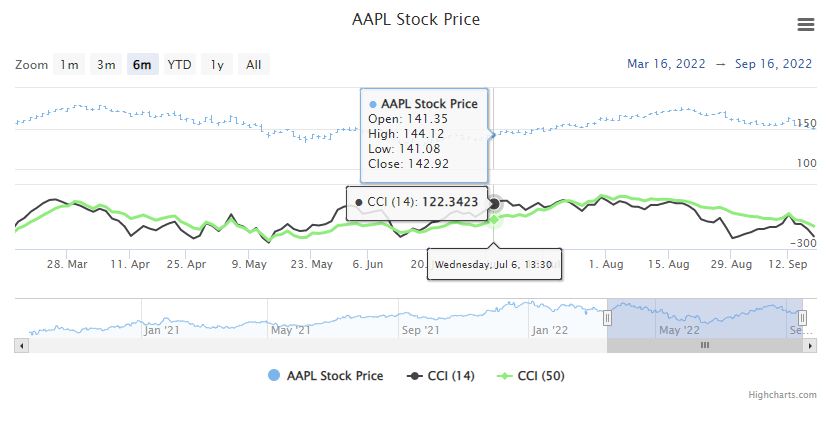
Task: Click the scrollbar left arrow
Action: pos(20,345)
